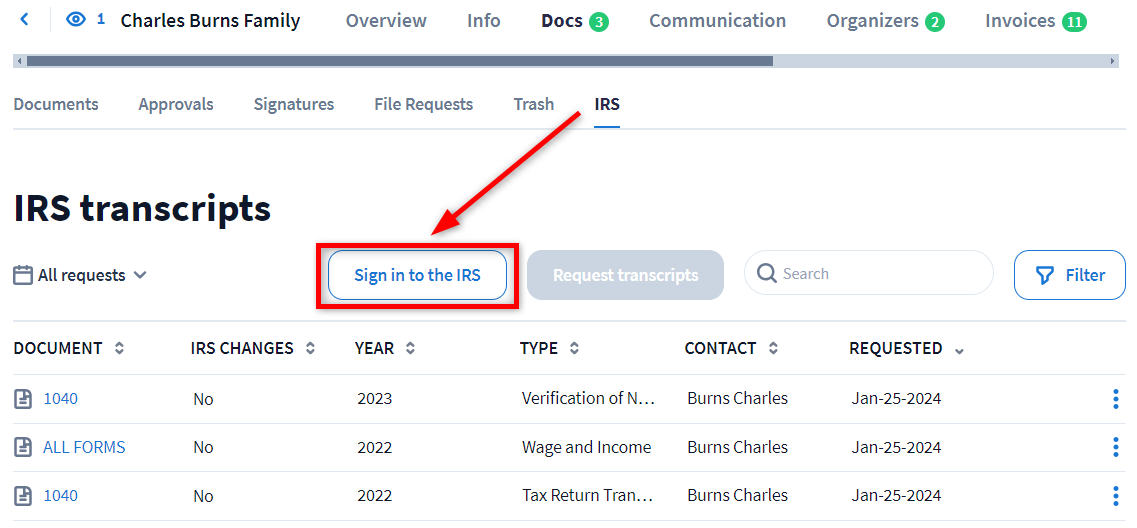Screen dimensions: 1137x528
Task: Open the ALL FORMS transcript link
Action: coord(84,448)
